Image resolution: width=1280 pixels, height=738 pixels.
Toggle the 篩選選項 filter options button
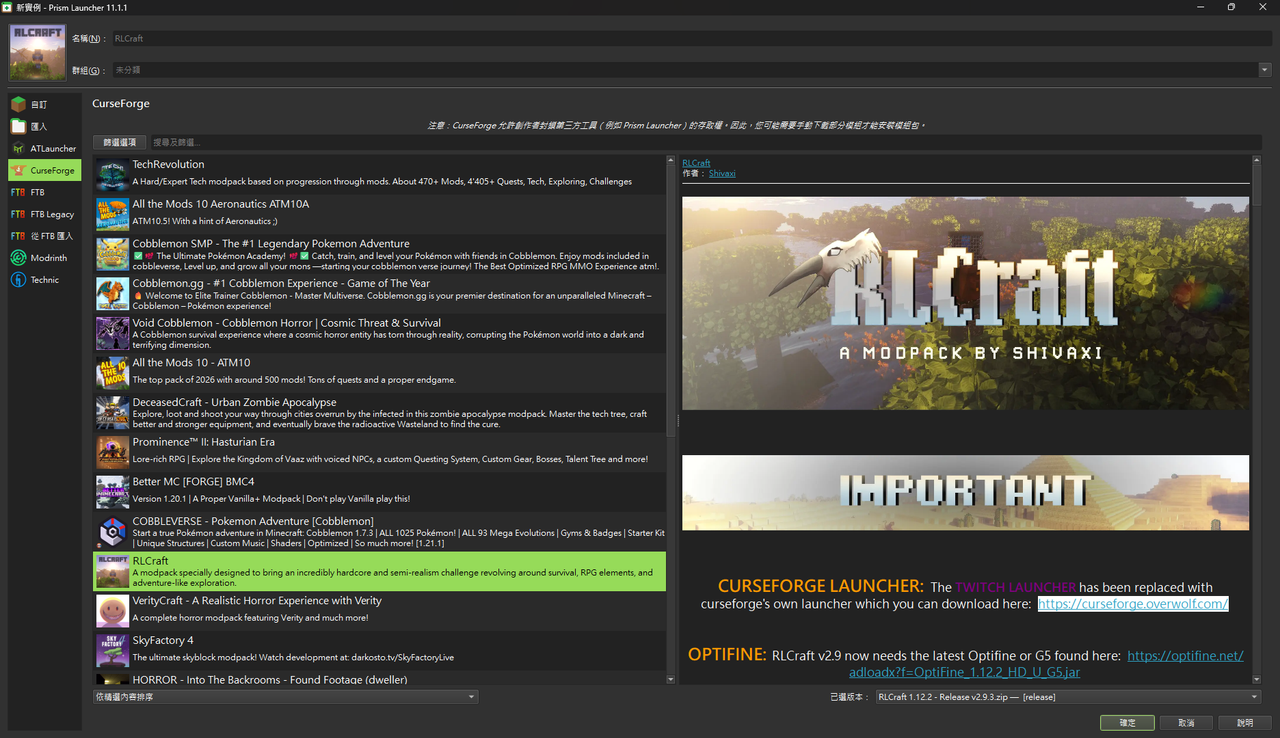pos(120,142)
